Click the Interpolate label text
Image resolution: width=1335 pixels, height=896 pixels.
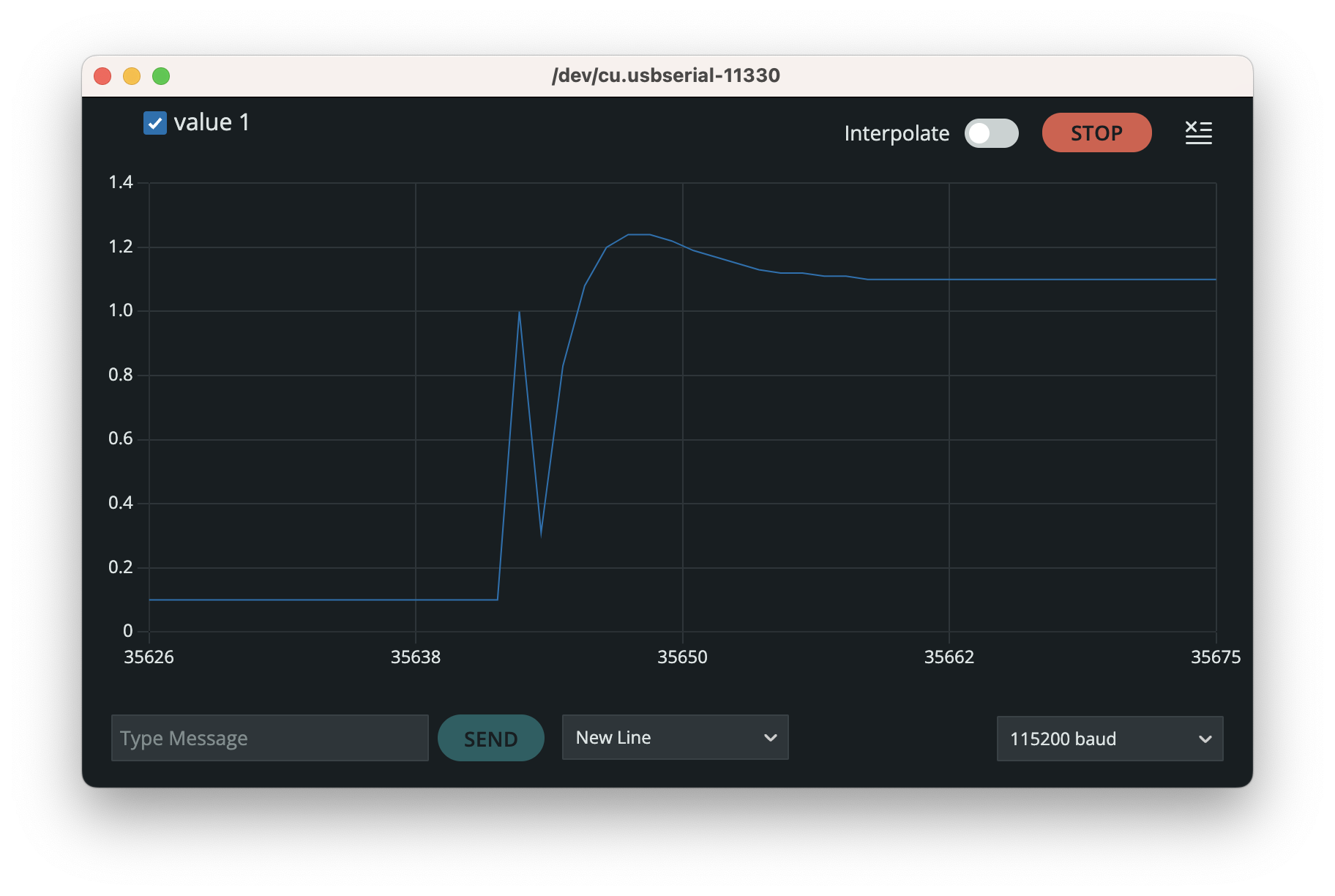[897, 133]
